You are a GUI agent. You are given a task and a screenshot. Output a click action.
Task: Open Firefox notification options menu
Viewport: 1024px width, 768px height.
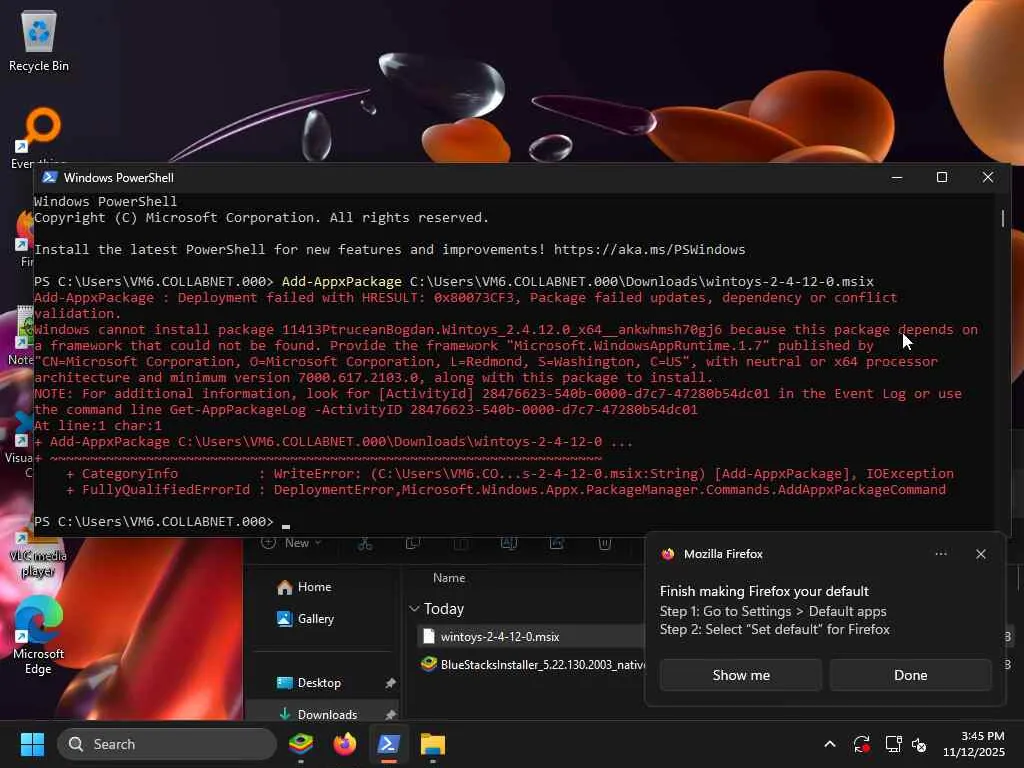(940, 554)
